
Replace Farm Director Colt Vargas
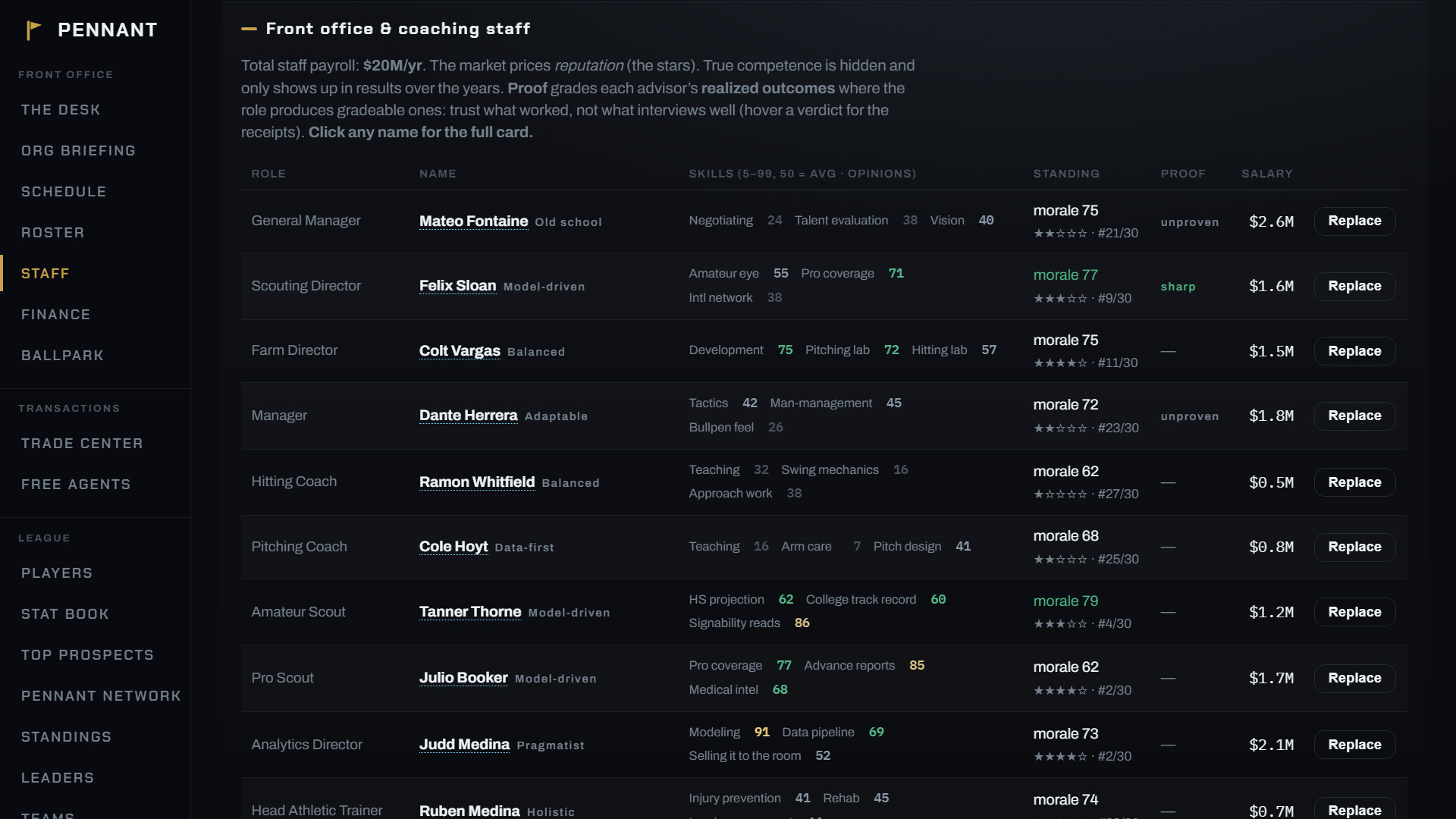1354,351
